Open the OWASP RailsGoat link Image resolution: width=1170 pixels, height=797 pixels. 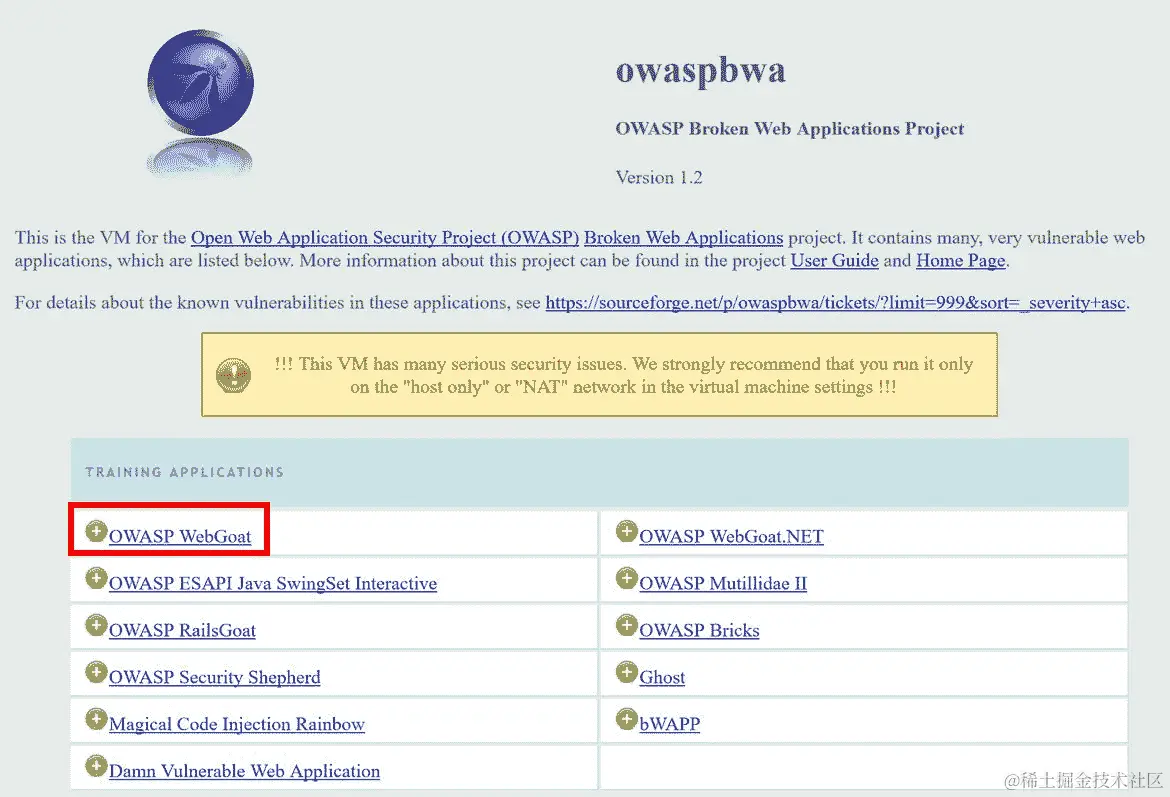click(x=182, y=631)
